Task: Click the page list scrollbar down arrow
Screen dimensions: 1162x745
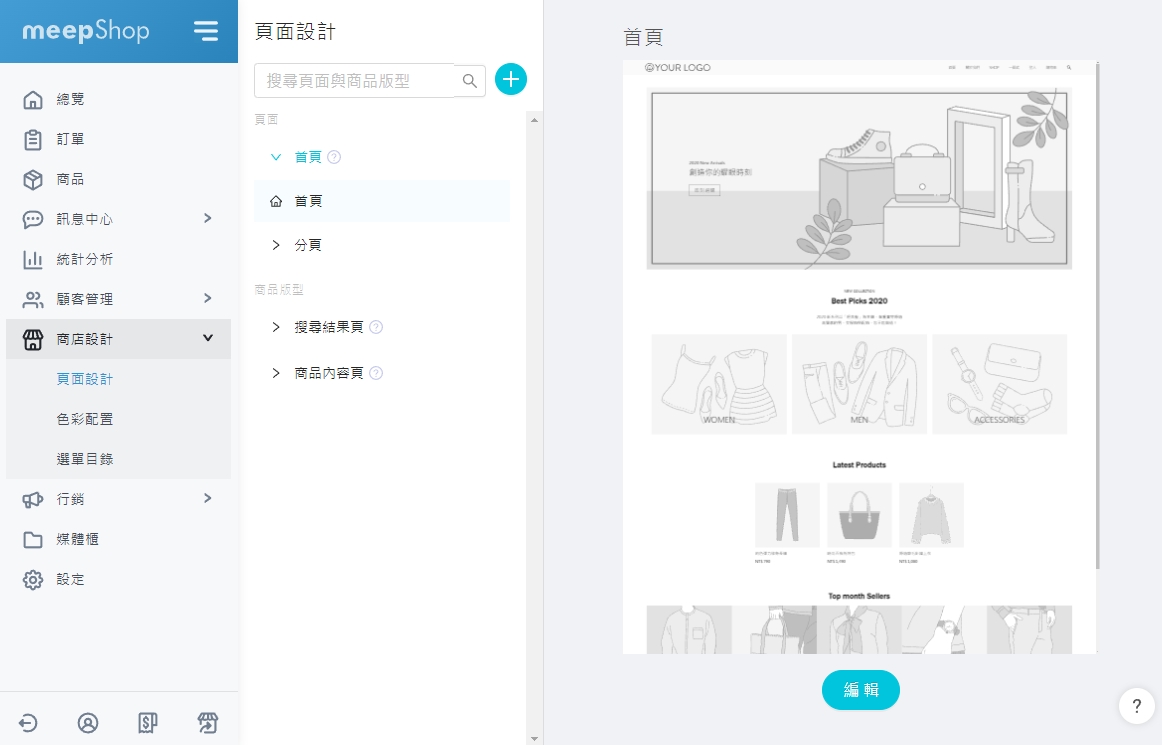Action: tap(534, 738)
